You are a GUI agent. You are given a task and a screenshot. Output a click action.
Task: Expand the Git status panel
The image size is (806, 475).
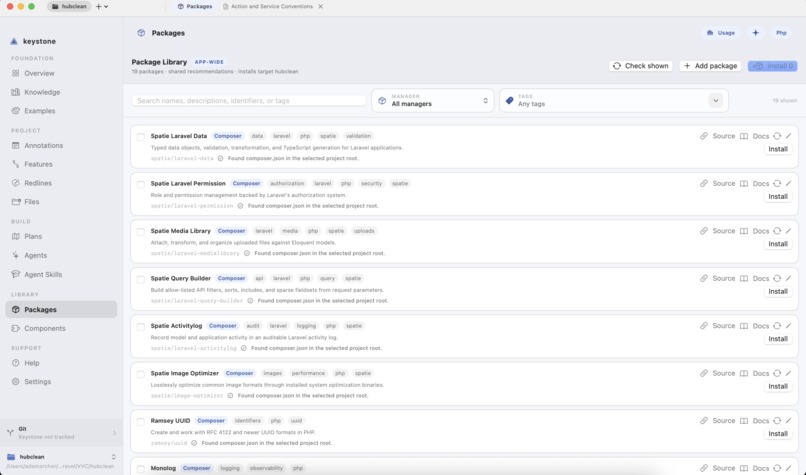(x=61, y=433)
